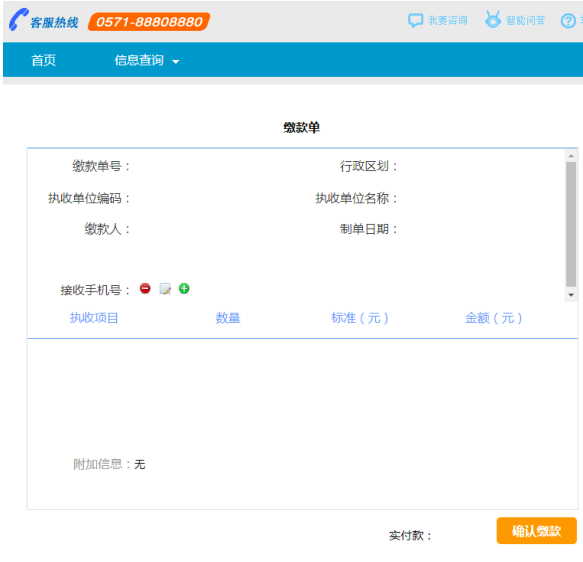Click the 金额（元） column header
This screenshot has height=562, width=583.
493,318
